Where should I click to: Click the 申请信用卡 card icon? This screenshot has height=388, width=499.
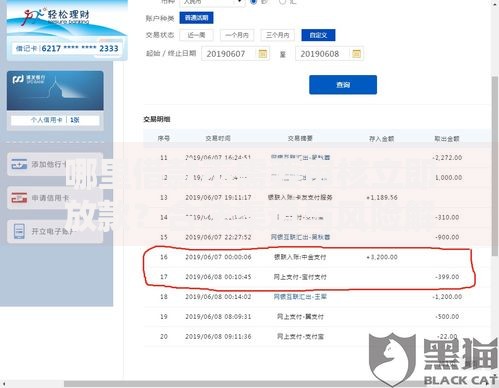point(19,198)
